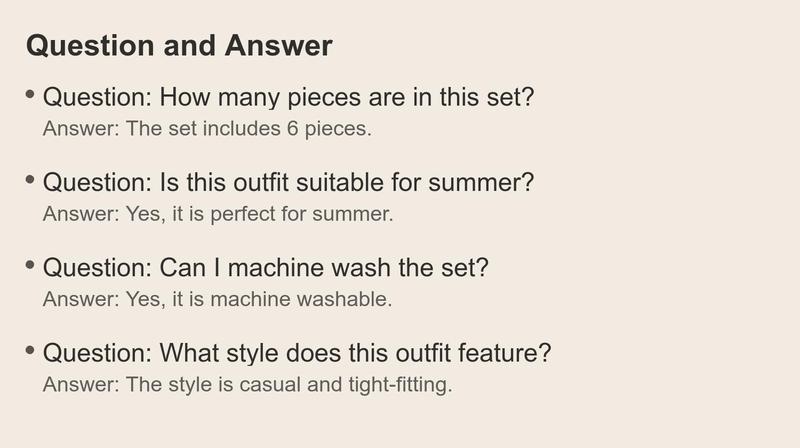800x448 pixels.
Task: Click the bullet before the machine wash question
Action: click(30, 265)
